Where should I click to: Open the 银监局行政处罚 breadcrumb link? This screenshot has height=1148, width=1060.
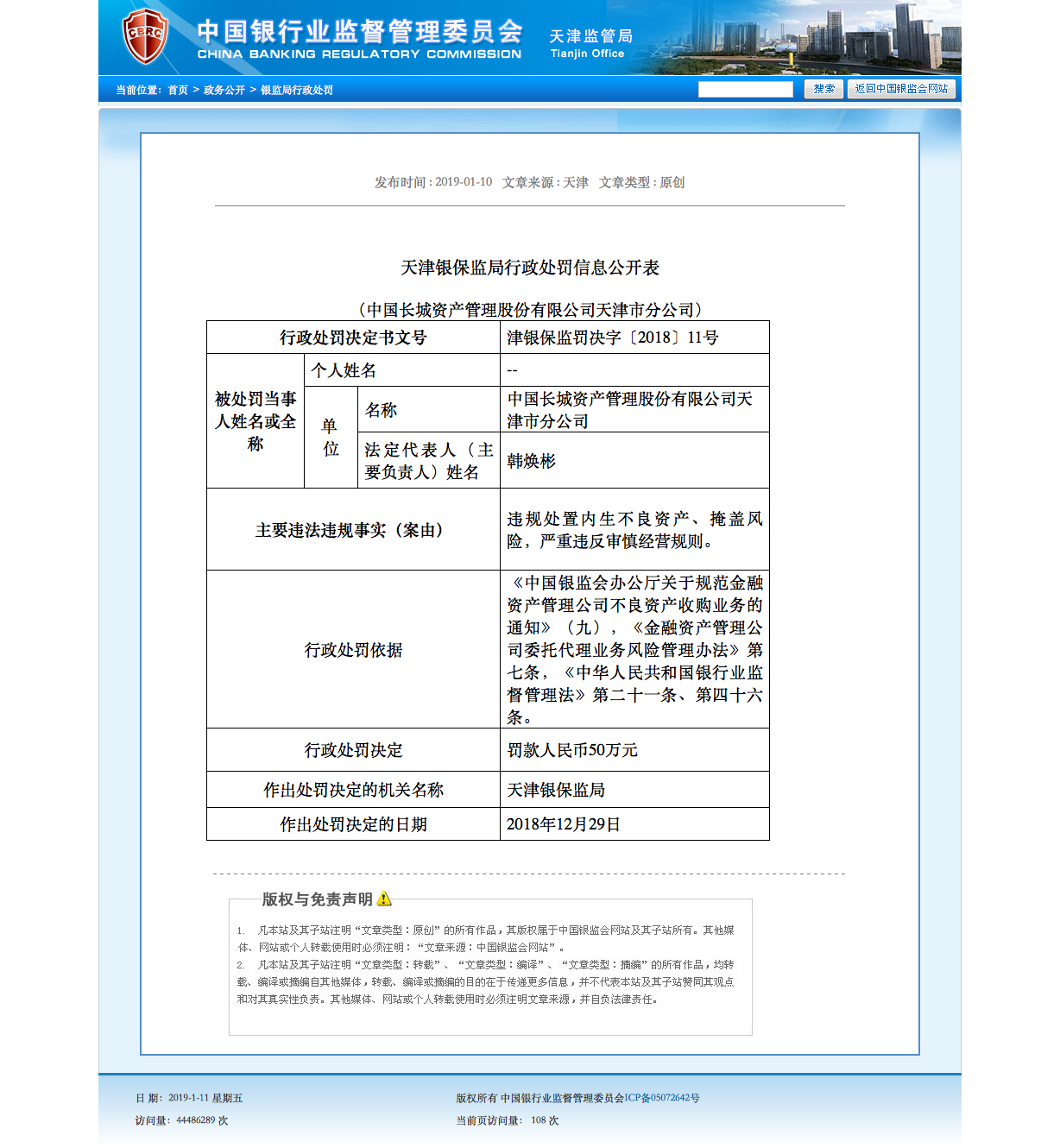[297, 90]
